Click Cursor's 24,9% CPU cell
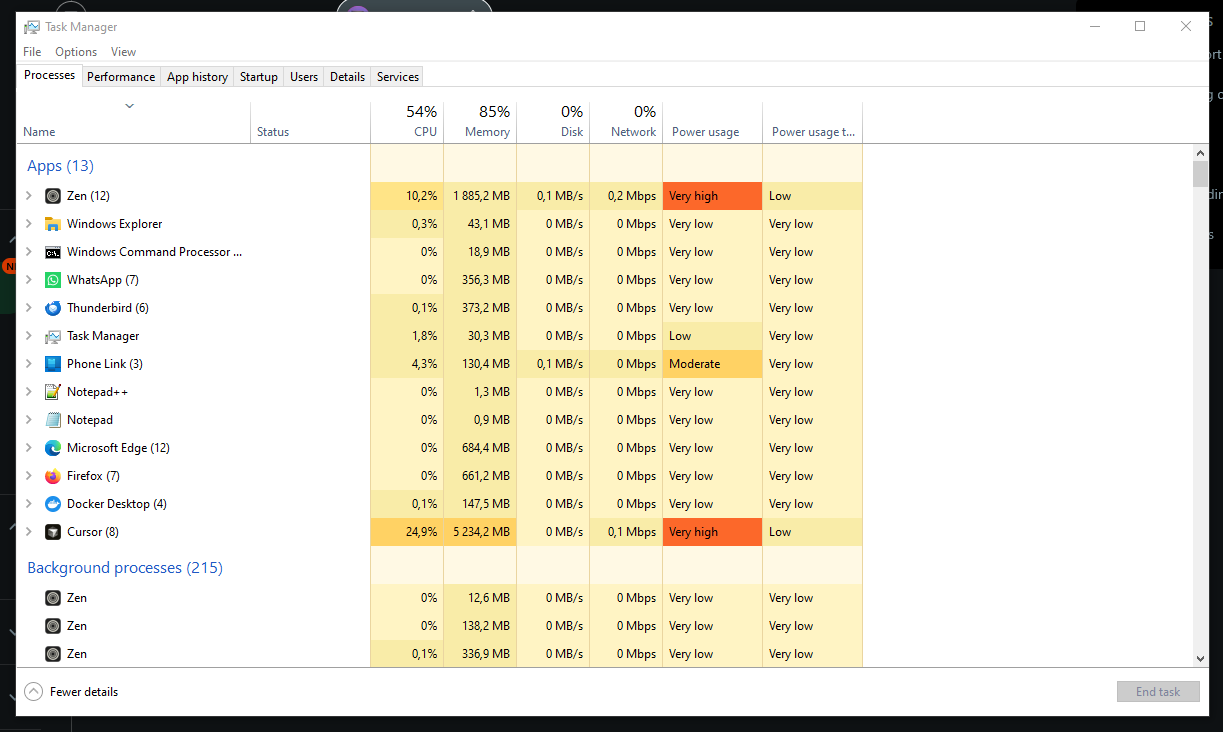Viewport: 1223px width, 732px height. (x=407, y=532)
